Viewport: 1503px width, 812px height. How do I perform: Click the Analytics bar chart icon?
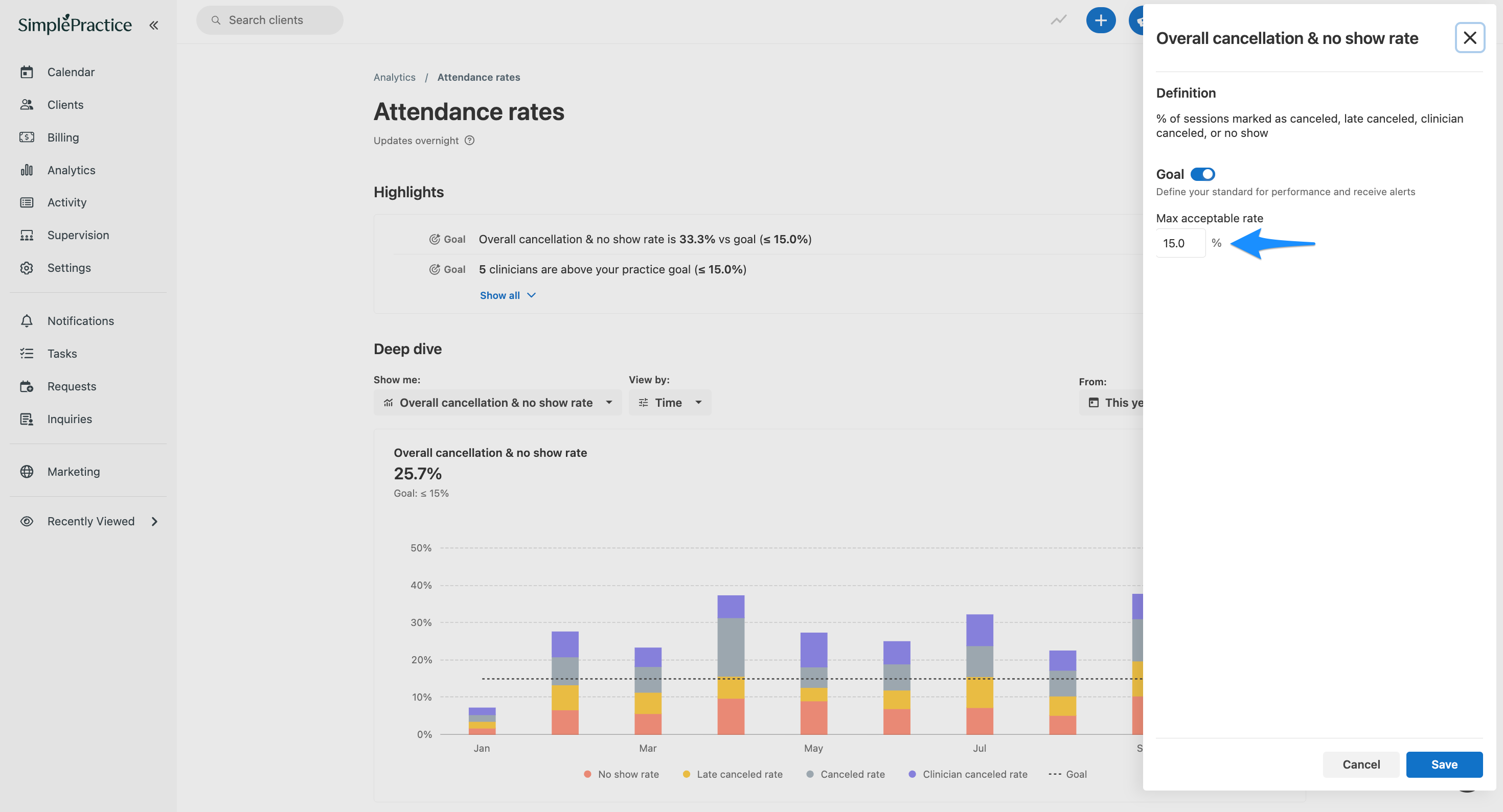coord(27,170)
